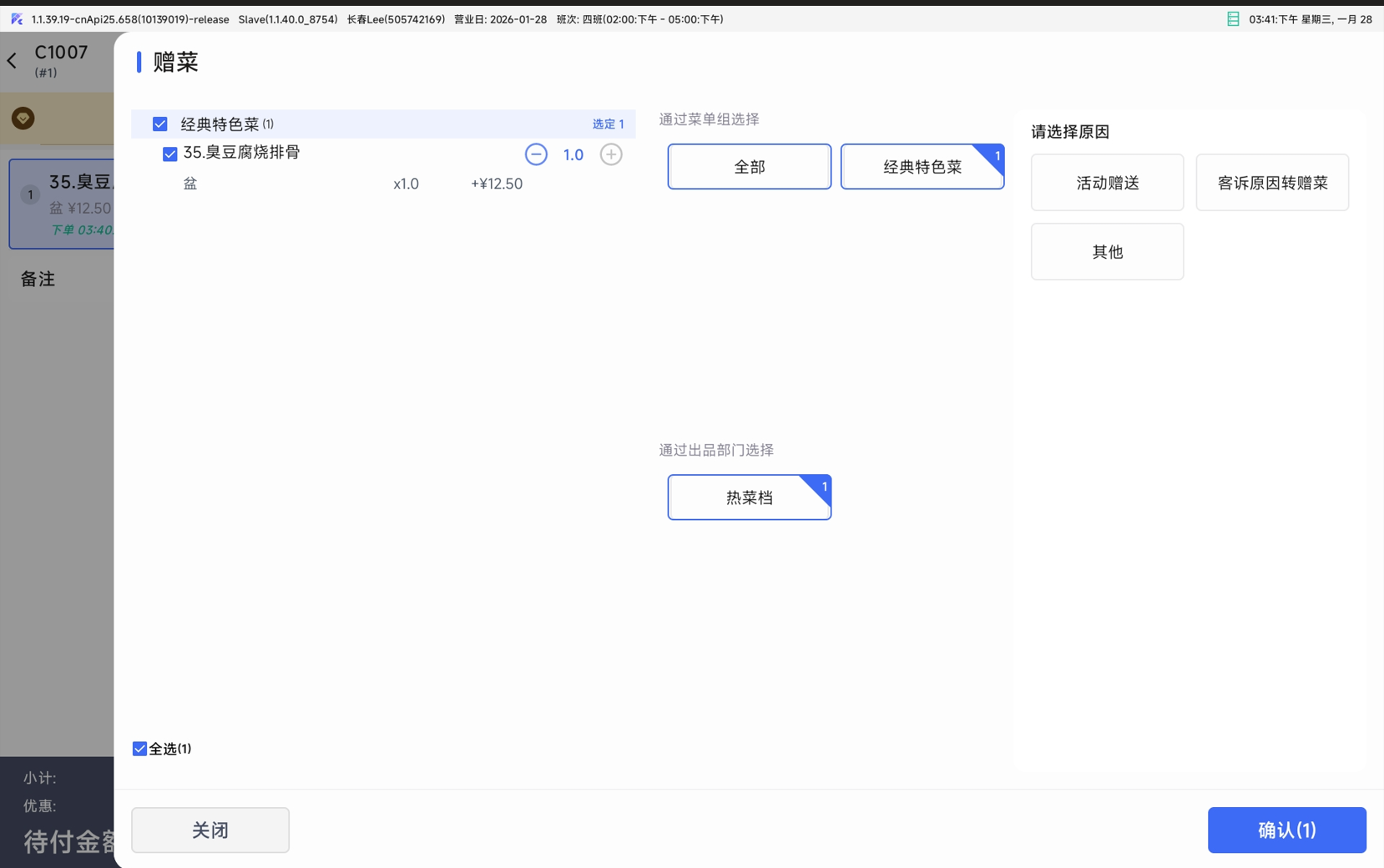The image size is (1384, 868).
Task: Click the 选定 1 link in group header
Action: [x=608, y=124]
